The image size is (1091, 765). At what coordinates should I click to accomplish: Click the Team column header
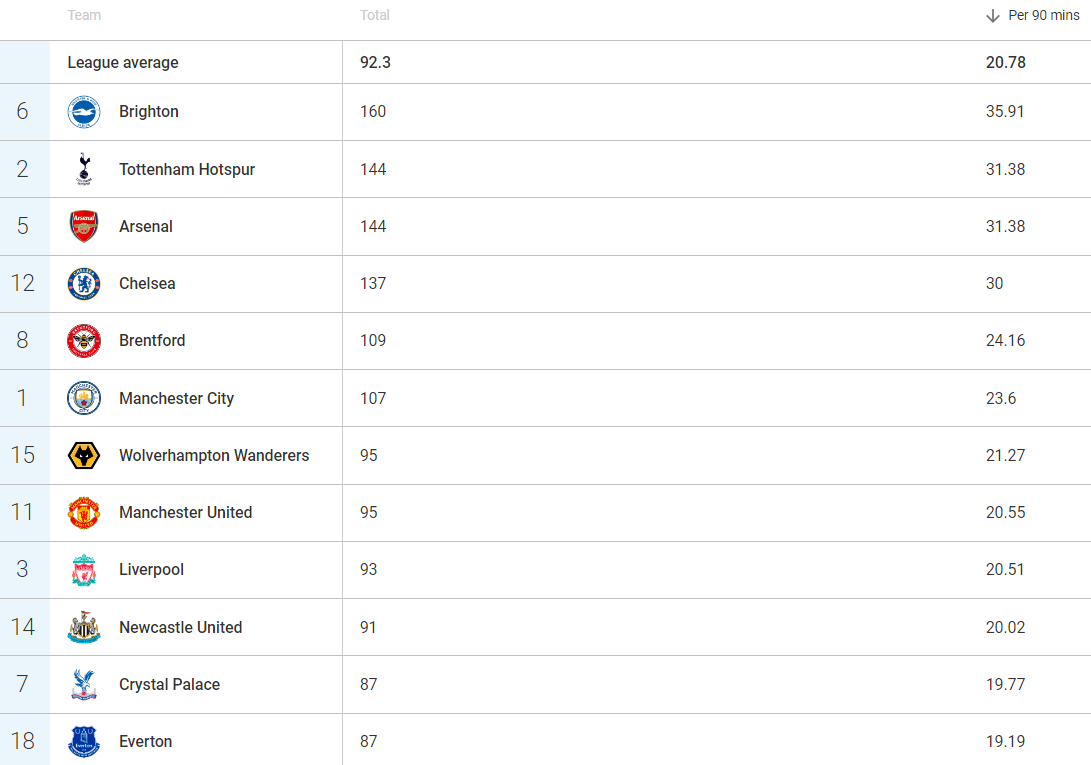click(84, 16)
